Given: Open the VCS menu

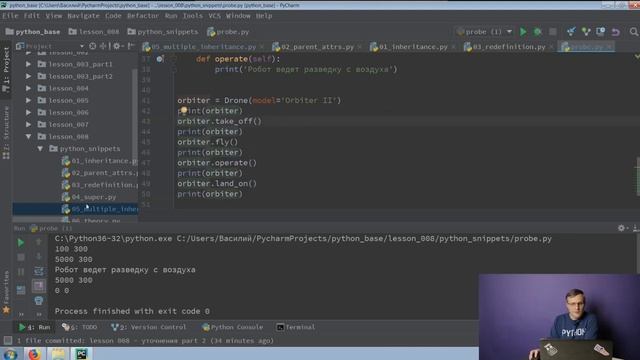Looking at the screenshot, I should click(x=214, y=16).
